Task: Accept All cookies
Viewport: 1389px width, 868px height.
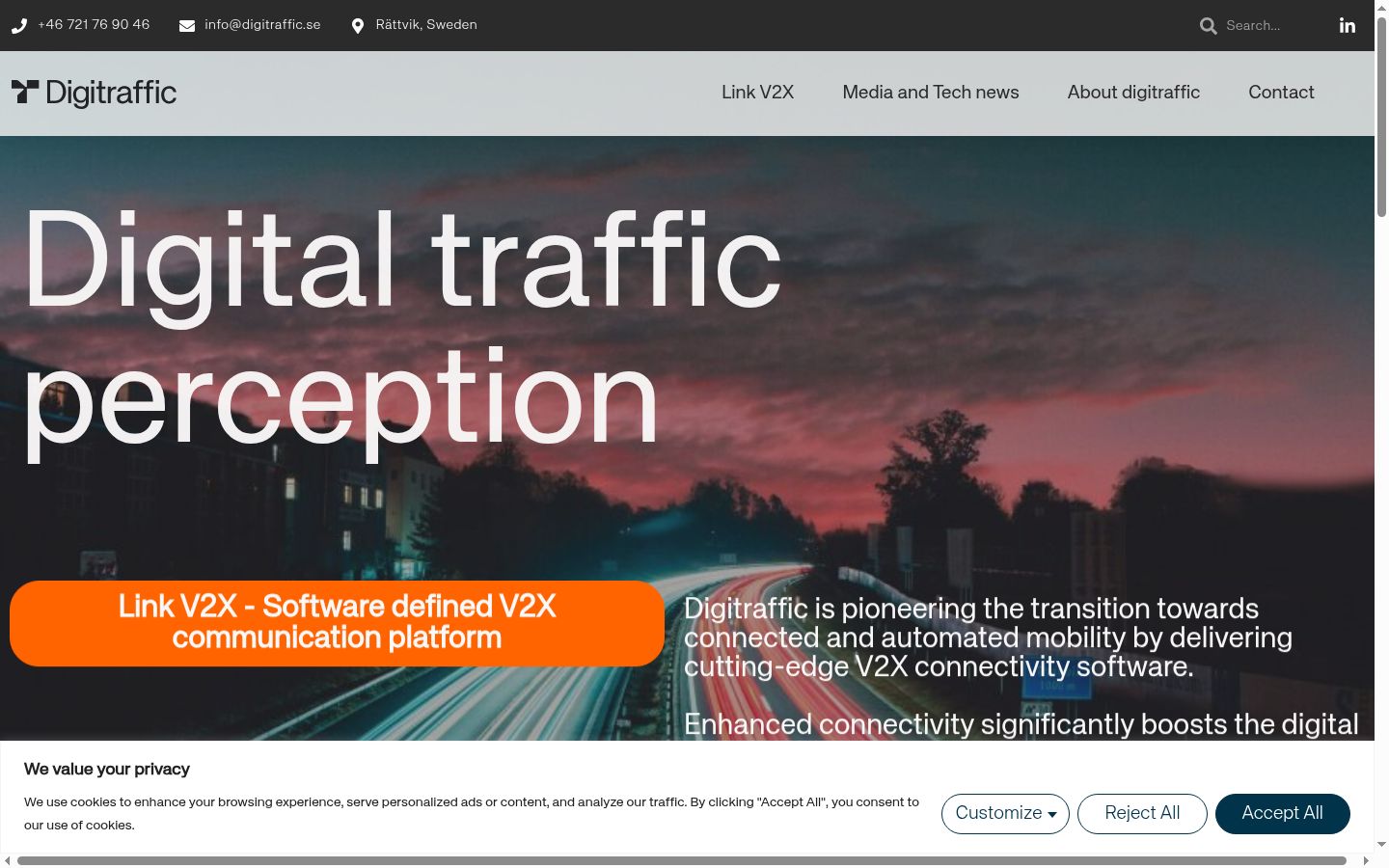Action: (1283, 814)
